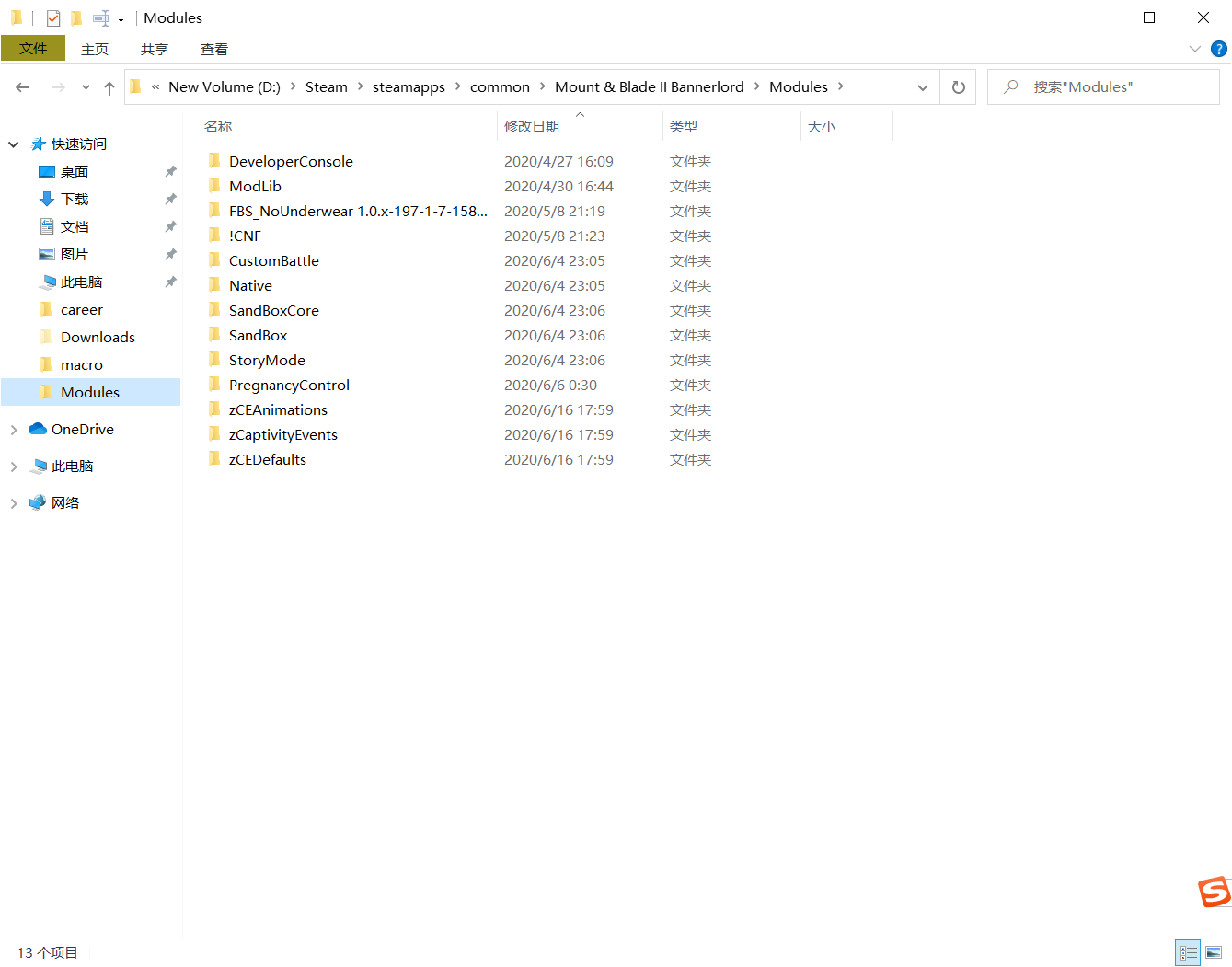Go back with the left arrow
This screenshot has height=967, width=1232.
[x=23, y=87]
